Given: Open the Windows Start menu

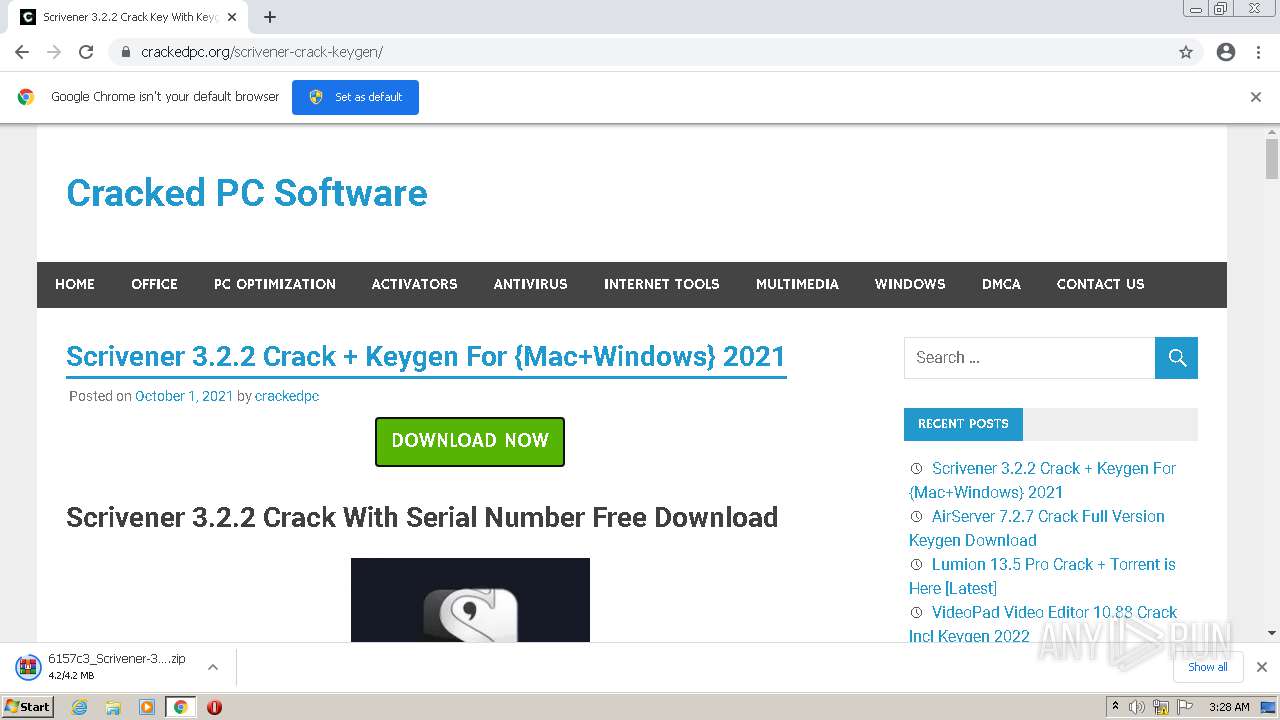Looking at the screenshot, I should tap(27, 707).
